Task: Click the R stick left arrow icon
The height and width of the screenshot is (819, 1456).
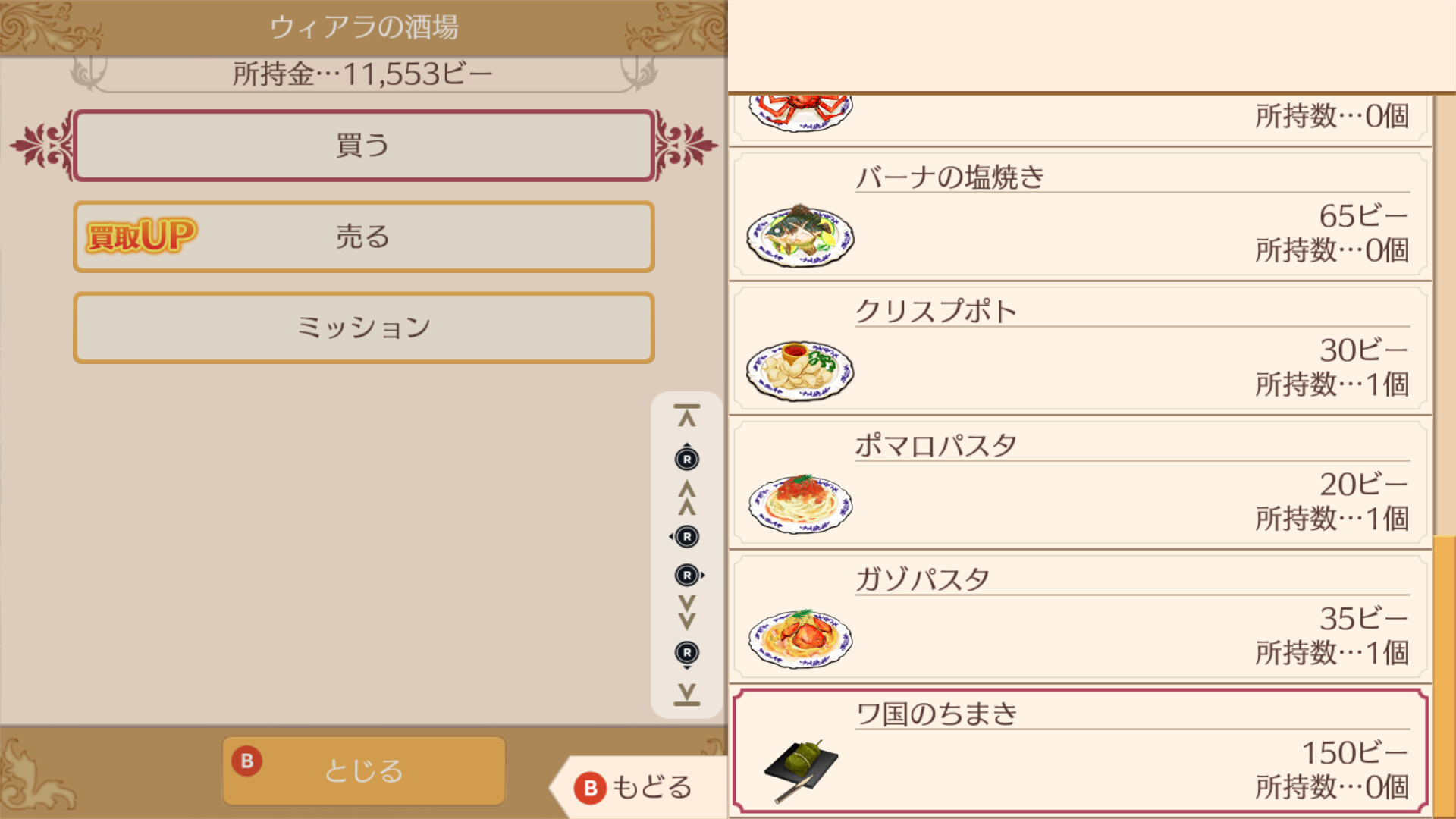Action: click(686, 537)
